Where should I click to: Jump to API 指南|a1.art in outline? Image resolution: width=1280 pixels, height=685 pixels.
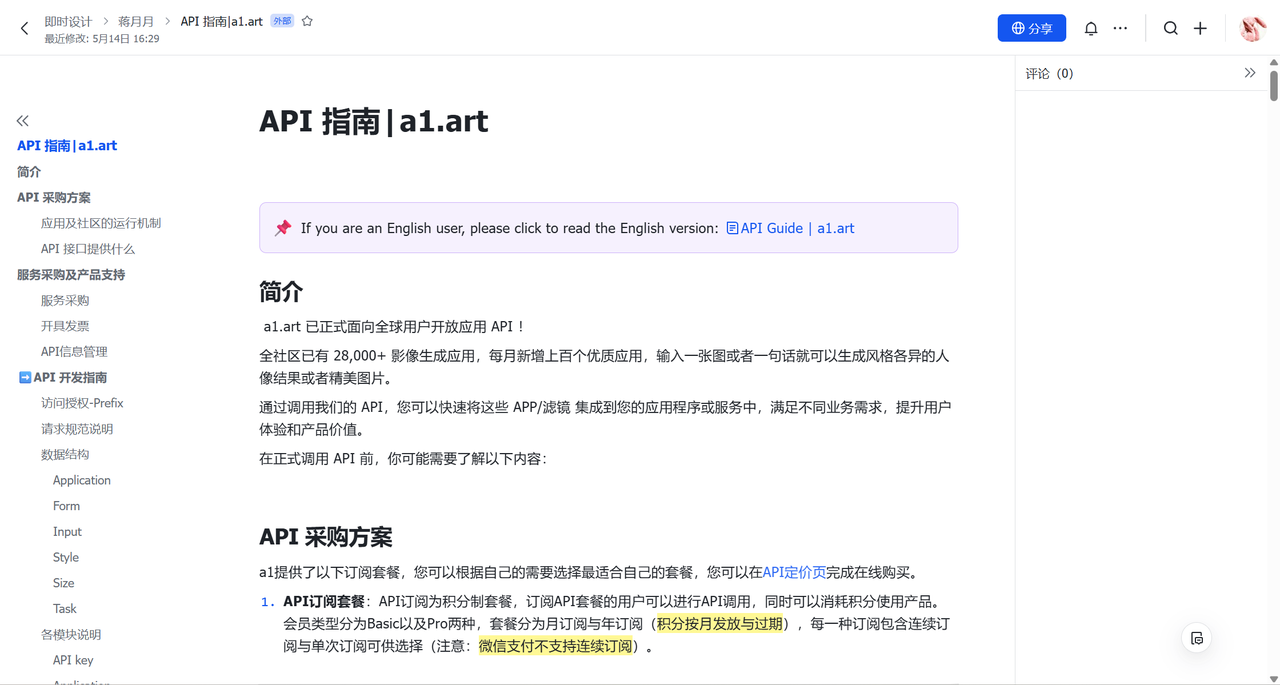point(67,145)
